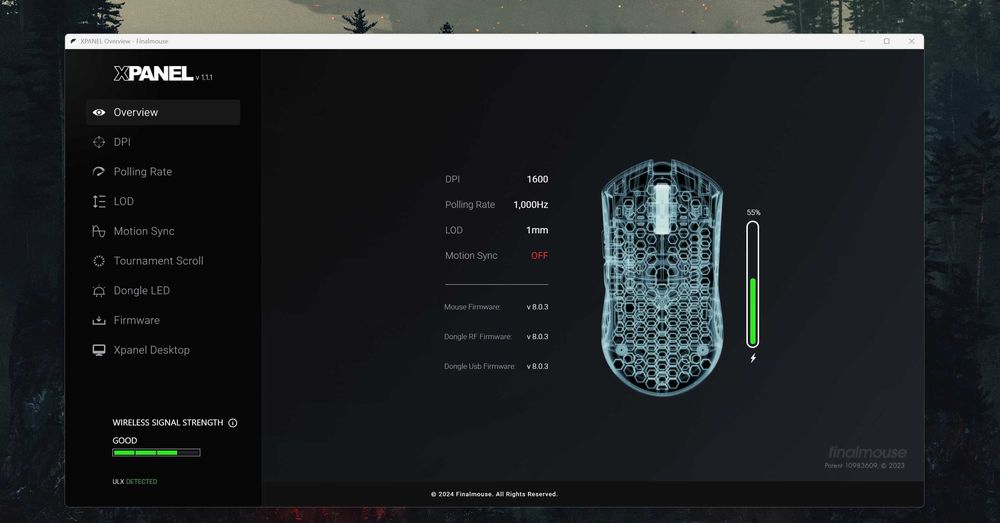
Task: Click the Dongle RF Firmware label
Action: pos(478,337)
